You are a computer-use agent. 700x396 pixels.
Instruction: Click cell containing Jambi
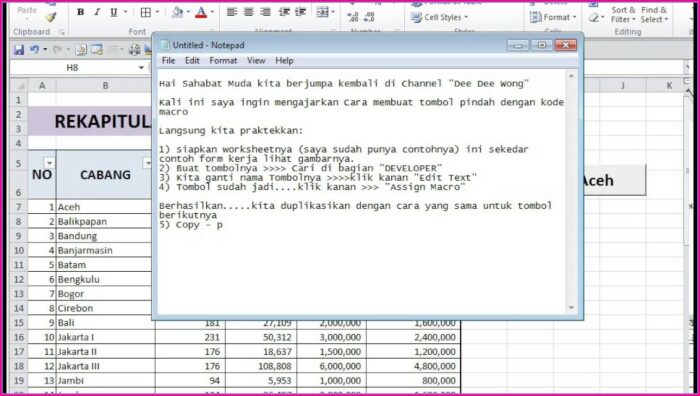pos(105,380)
